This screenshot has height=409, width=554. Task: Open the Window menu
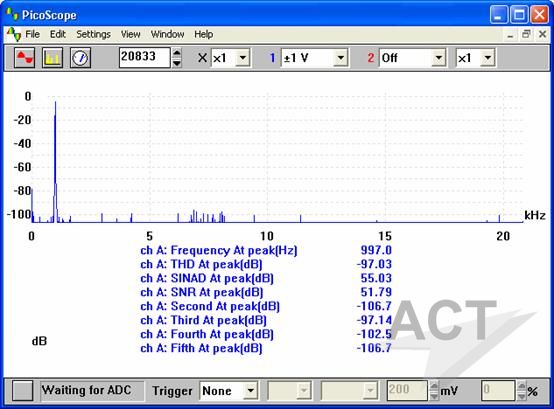(x=167, y=34)
